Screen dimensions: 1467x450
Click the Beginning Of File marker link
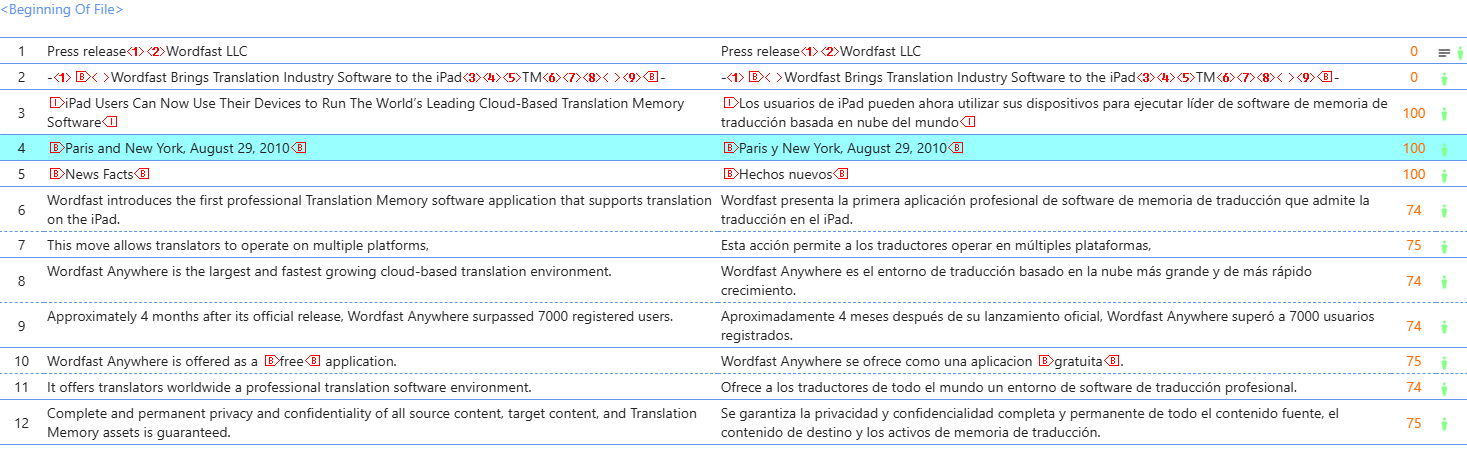(x=62, y=10)
